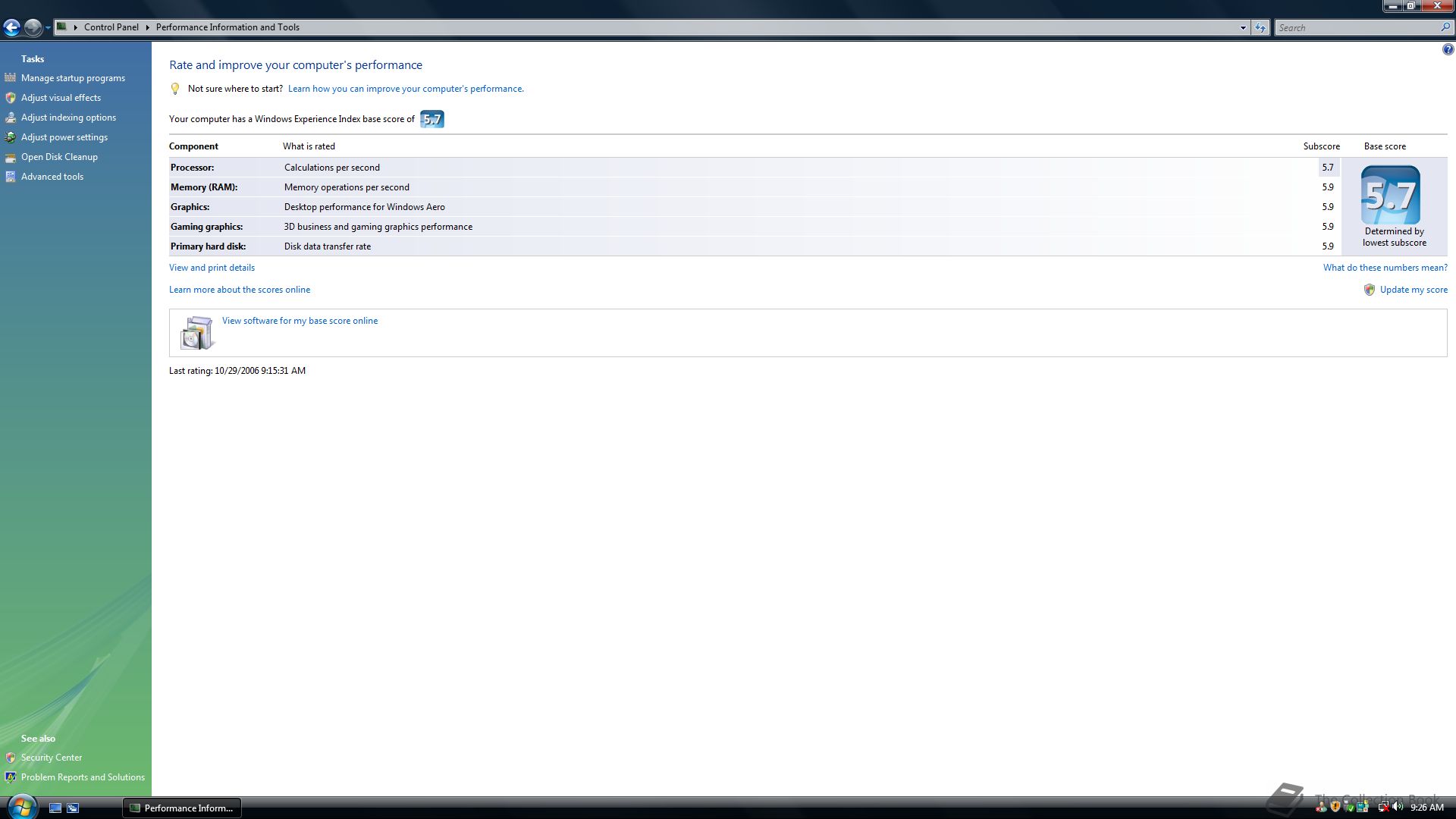This screenshot has height=819, width=1456.
Task: Click the Manage startup programs icon
Action: [11, 77]
